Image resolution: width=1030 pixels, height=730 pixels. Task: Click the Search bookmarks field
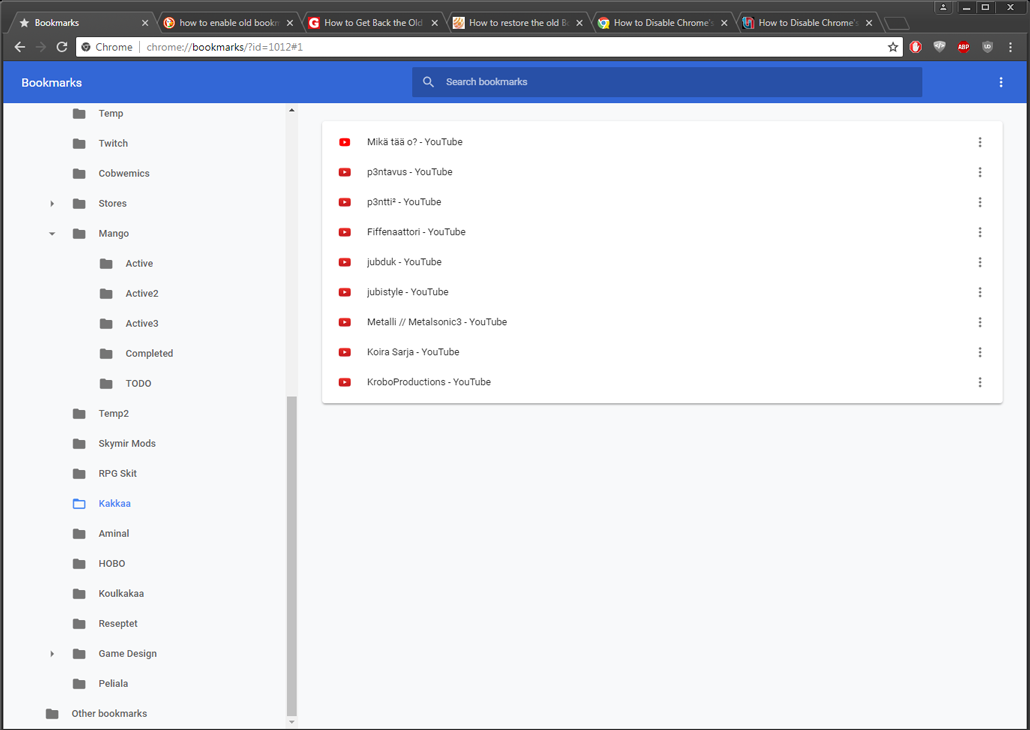666,82
